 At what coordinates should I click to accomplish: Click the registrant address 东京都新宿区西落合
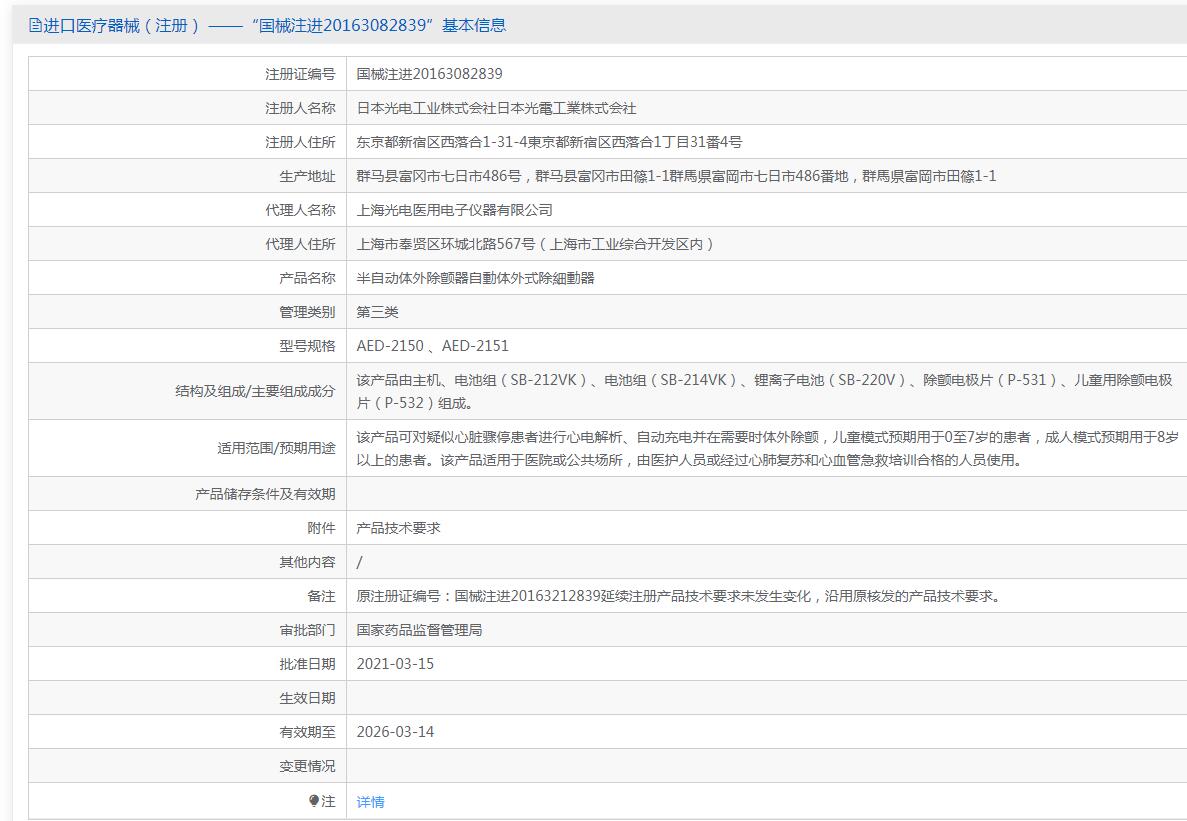pyautogui.click(x=549, y=142)
